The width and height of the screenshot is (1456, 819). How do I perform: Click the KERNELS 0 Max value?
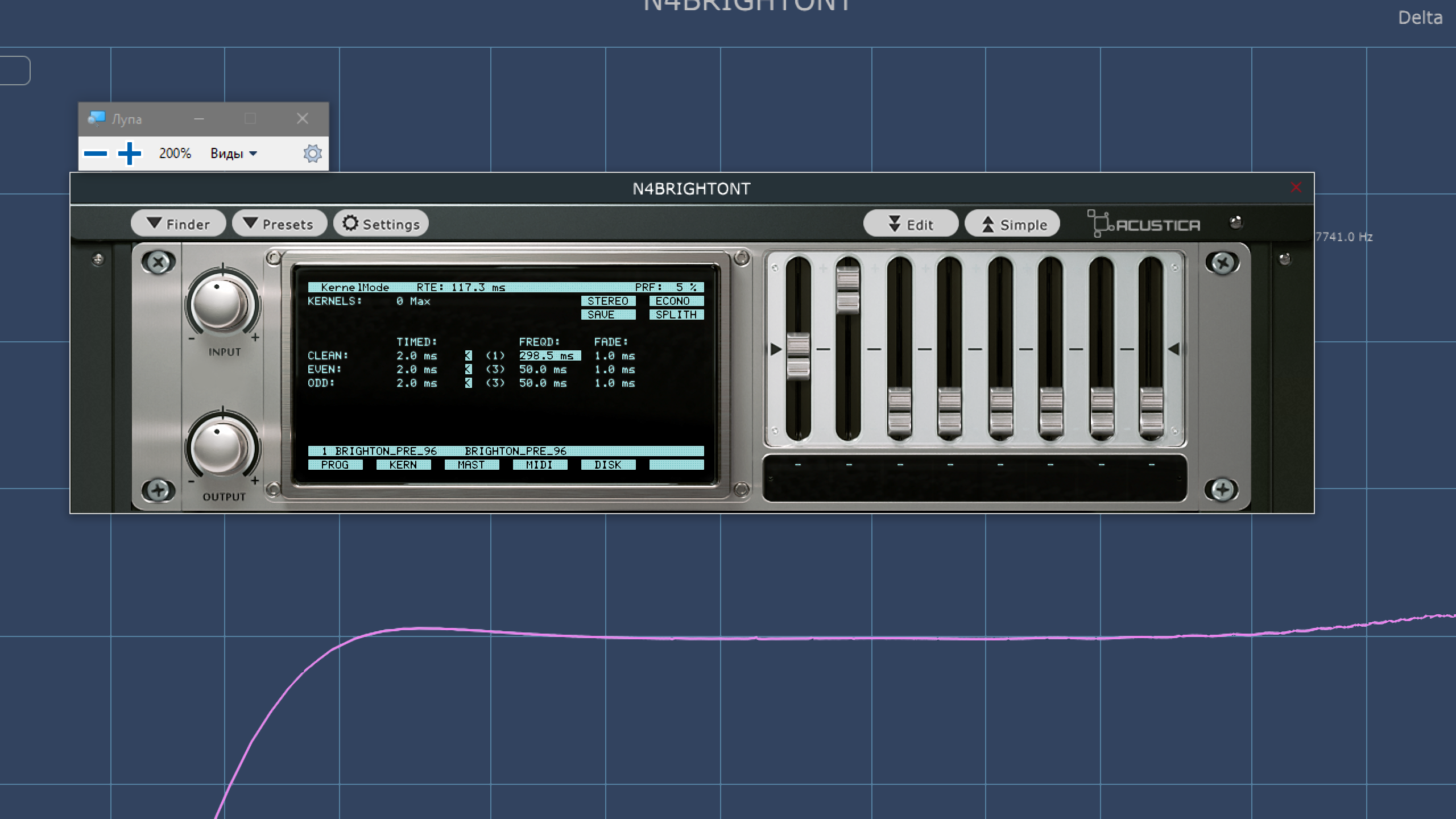tap(413, 301)
